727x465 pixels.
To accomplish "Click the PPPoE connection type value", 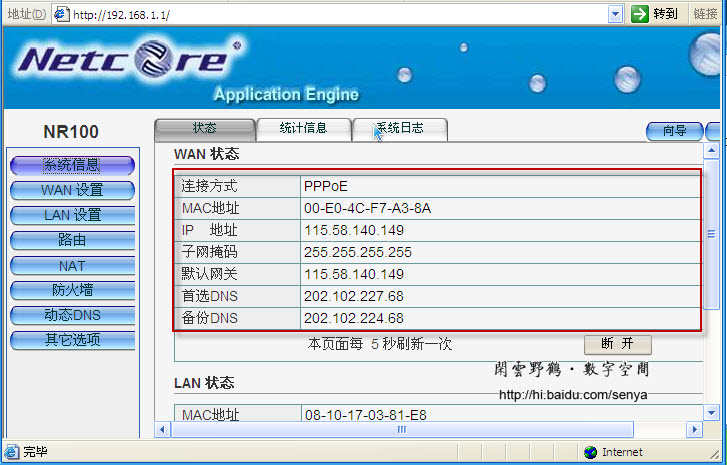I will [325, 186].
